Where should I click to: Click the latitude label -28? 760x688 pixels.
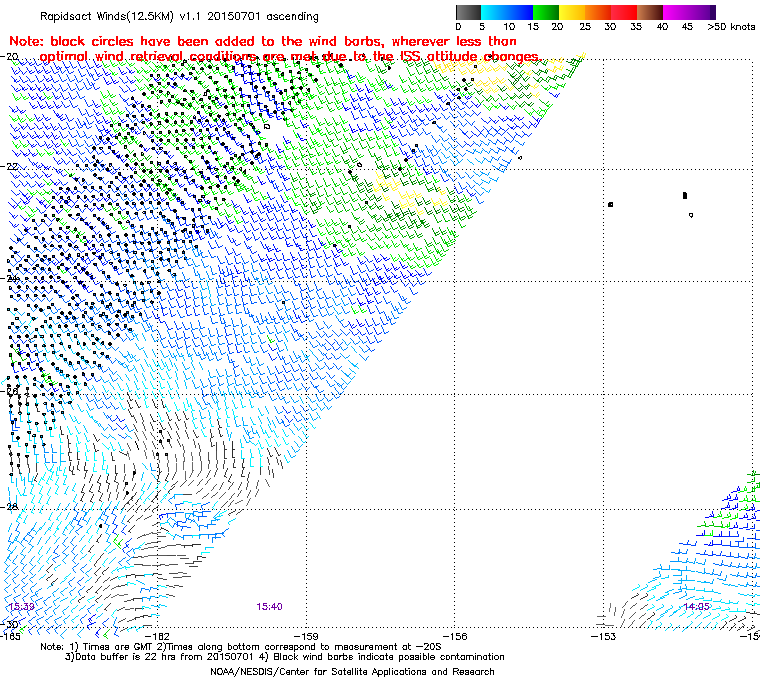(x=9, y=507)
